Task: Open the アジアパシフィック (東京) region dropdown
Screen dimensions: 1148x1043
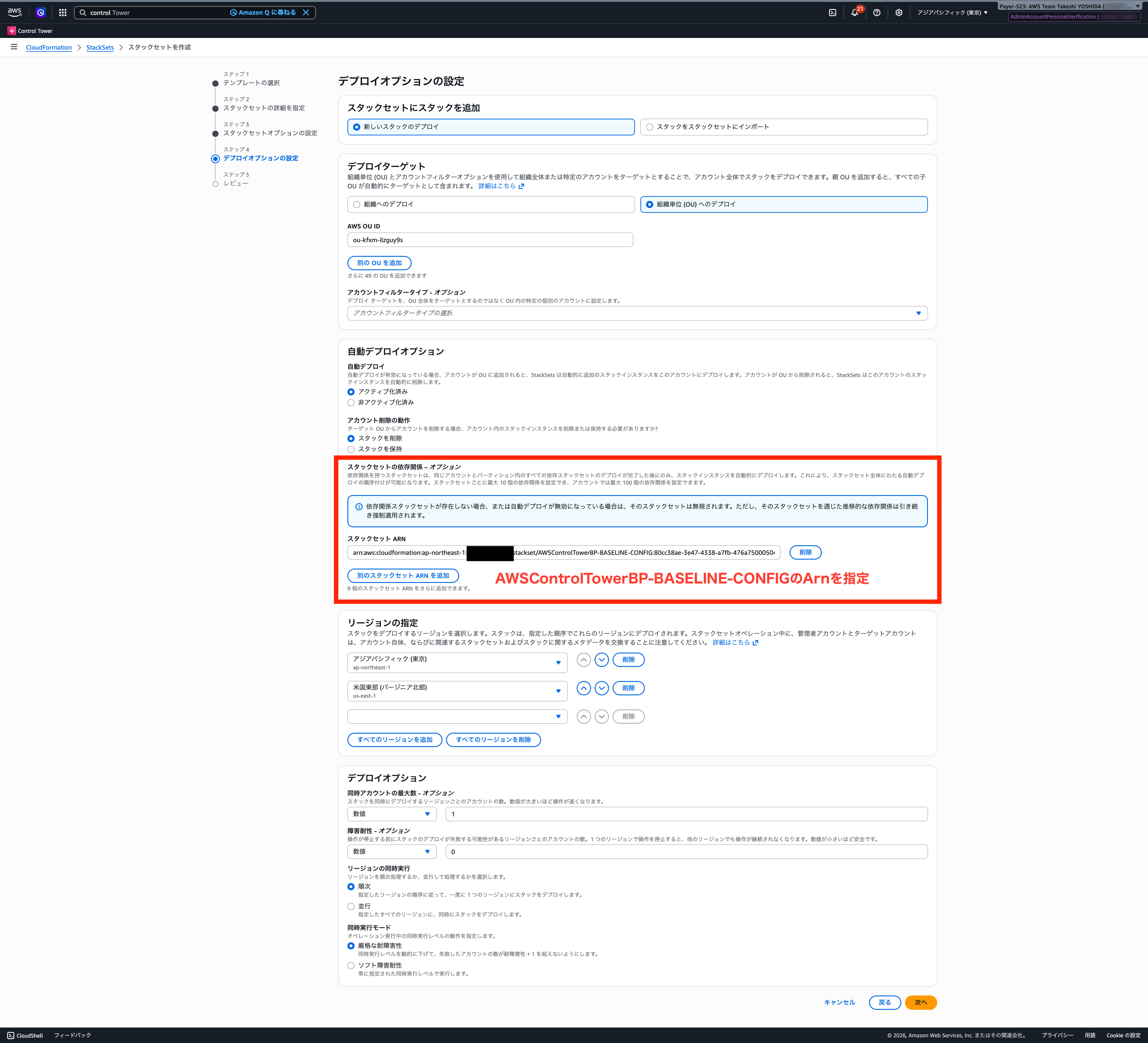Action: 457,663
